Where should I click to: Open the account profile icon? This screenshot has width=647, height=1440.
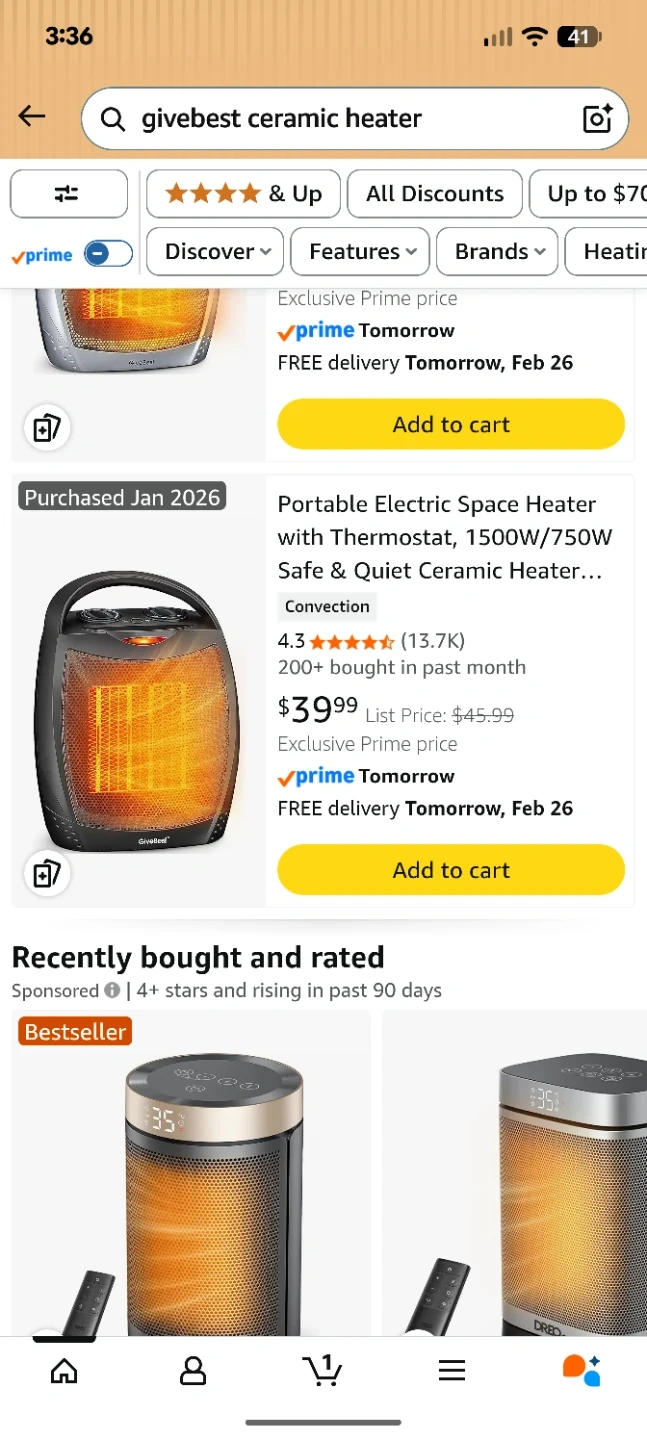pyautogui.click(x=193, y=1370)
